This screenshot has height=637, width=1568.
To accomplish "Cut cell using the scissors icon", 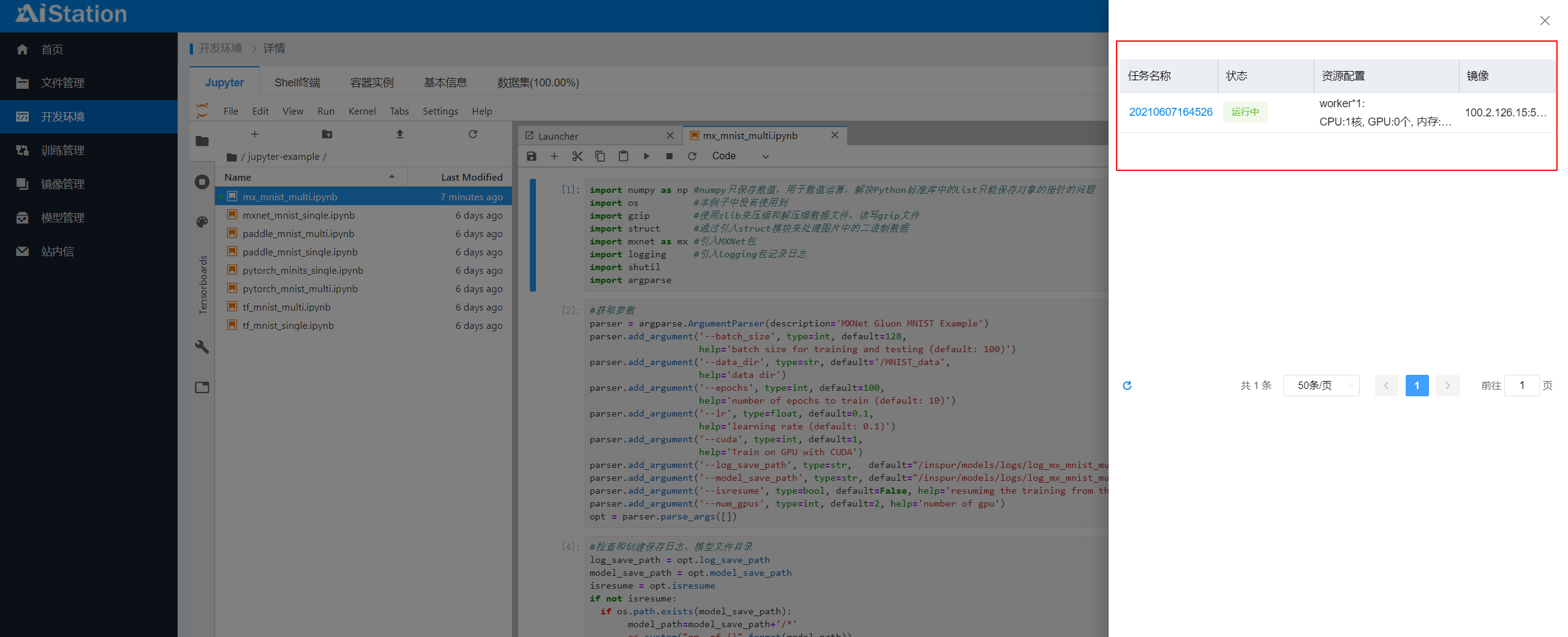I will (x=577, y=156).
